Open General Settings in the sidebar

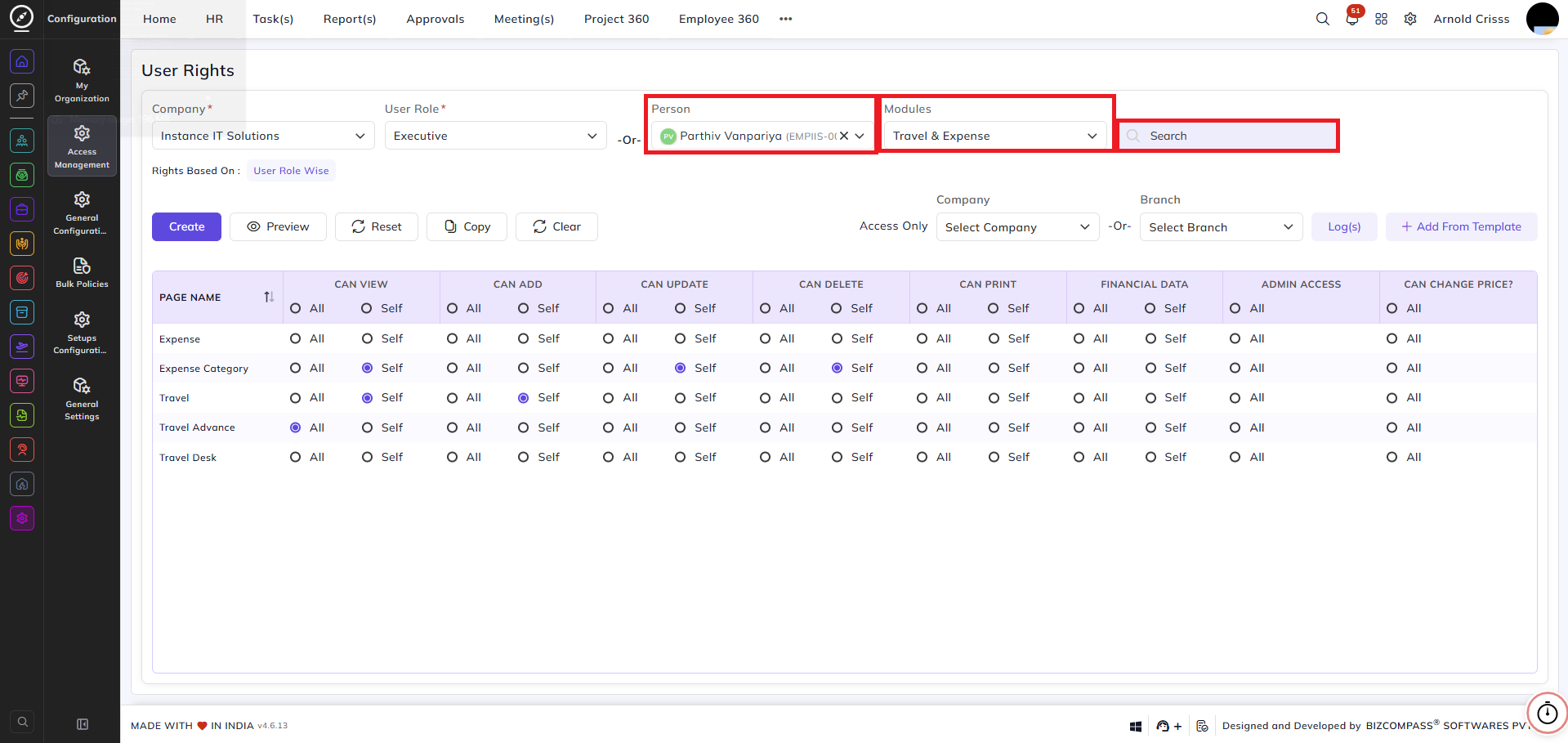tap(82, 399)
